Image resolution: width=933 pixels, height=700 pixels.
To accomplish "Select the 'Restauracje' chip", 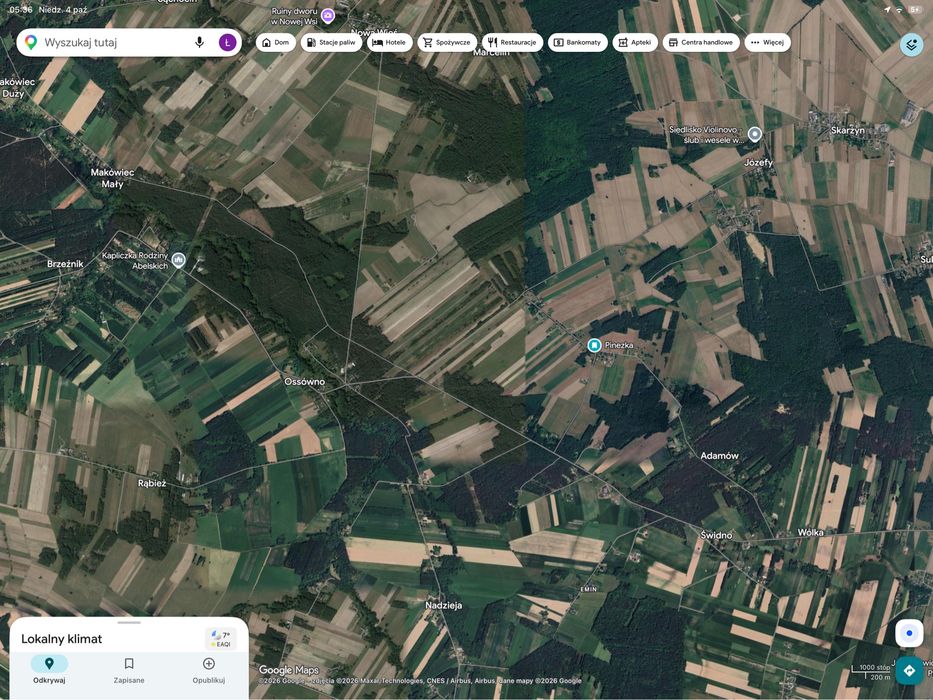I will (x=512, y=42).
